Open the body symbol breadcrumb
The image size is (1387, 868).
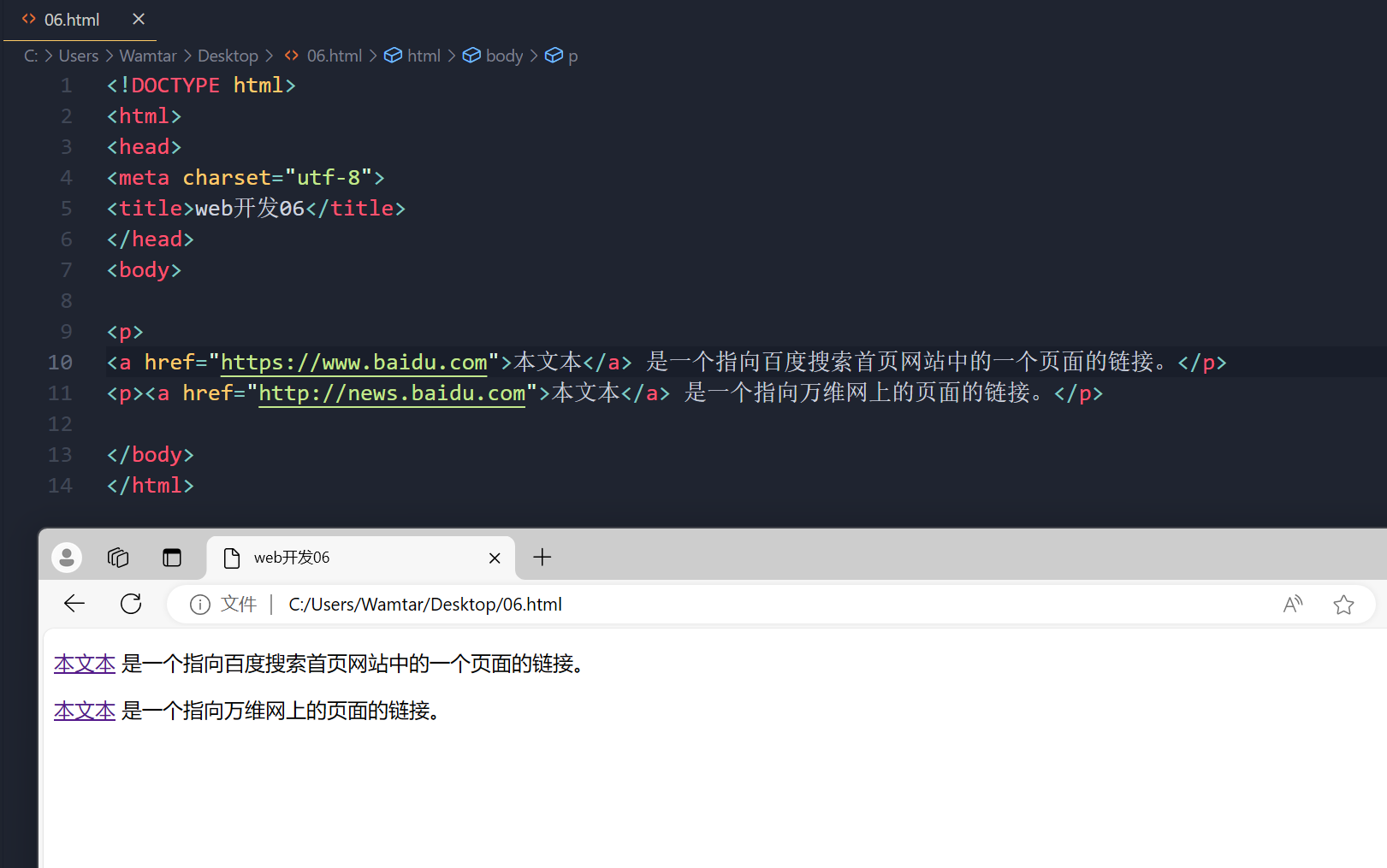[493, 56]
